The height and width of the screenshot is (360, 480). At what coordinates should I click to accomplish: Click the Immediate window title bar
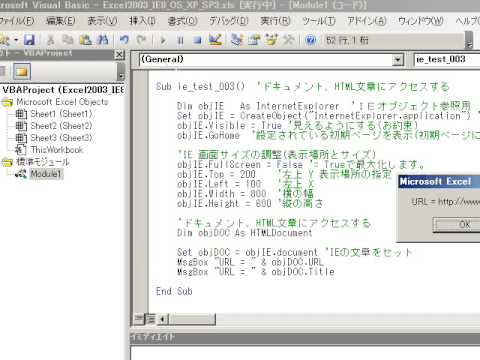click(305, 338)
